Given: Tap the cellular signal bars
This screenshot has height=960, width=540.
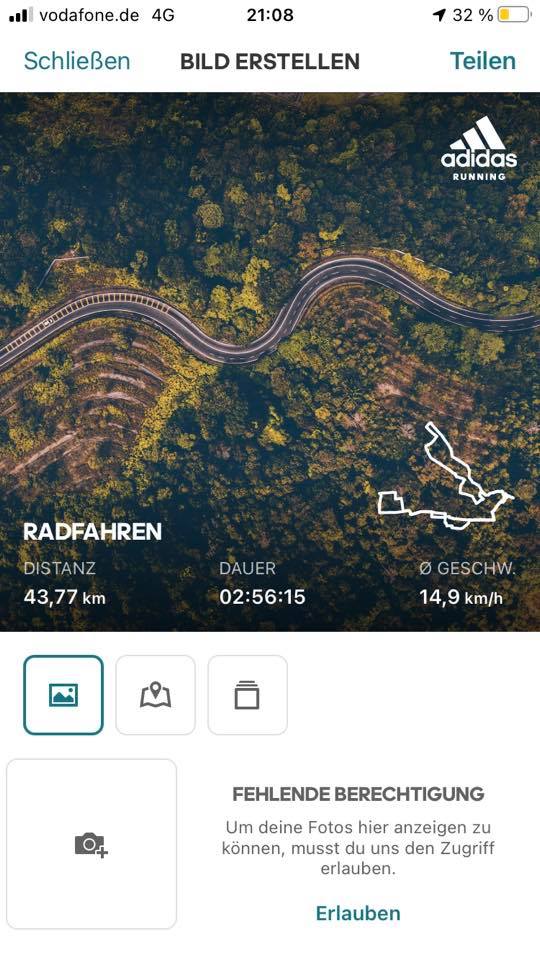Looking at the screenshot, I should pos(21,15).
